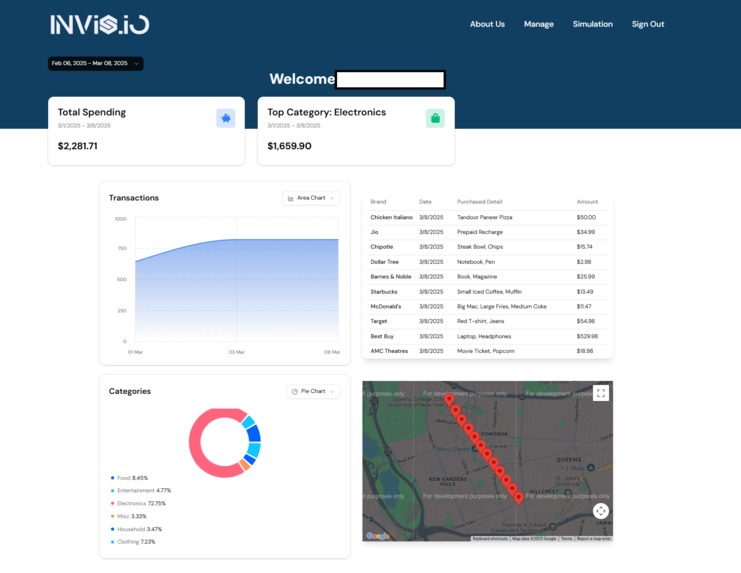The height and width of the screenshot is (573, 741).
Task: Click the Laptop, Headphones purchase detail
Action: pyautogui.click(x=484, y=336)
